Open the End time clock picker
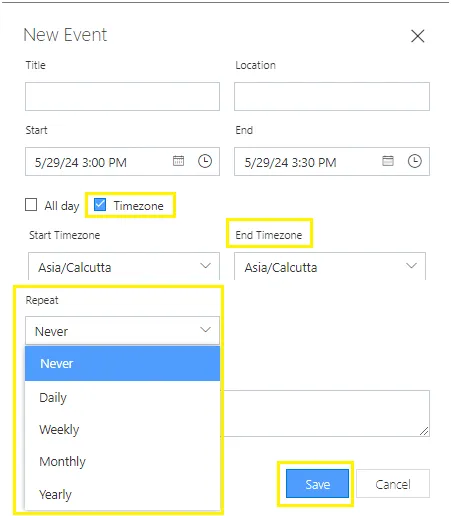 [414, 161]
